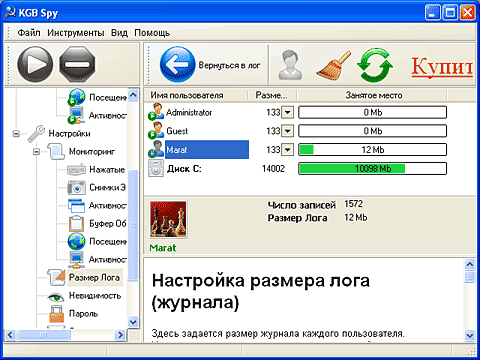Open the Помощь menu

tap(152, 33)
